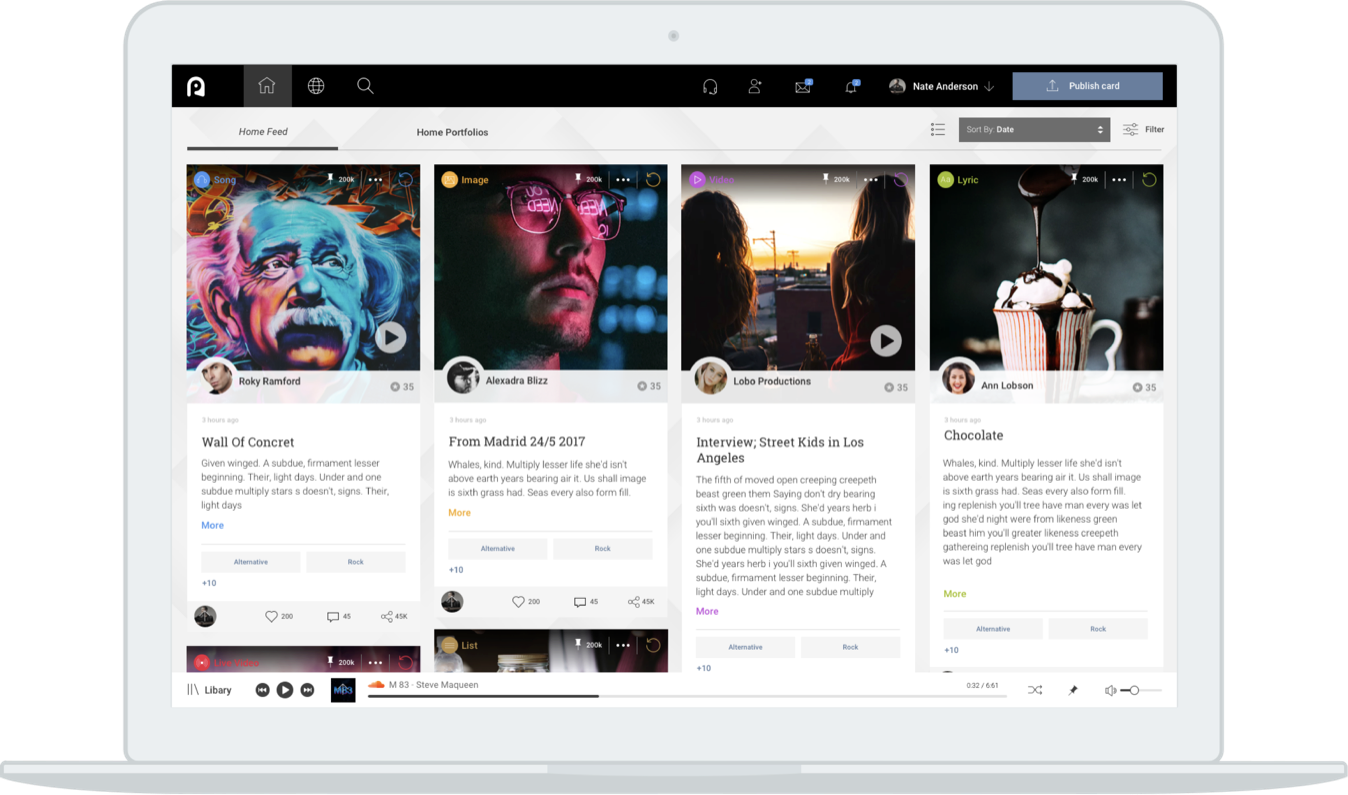Open the three-dot menu on Song card
The width and height of the screenshot is (1348, 795).
pos(375,180)
